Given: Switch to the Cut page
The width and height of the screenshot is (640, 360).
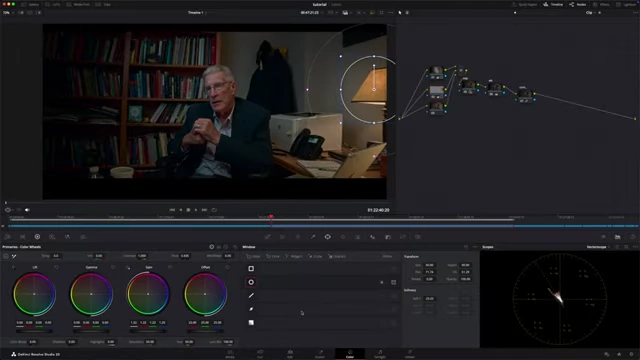Looking at the screenshot, I should tap(260, 354).
